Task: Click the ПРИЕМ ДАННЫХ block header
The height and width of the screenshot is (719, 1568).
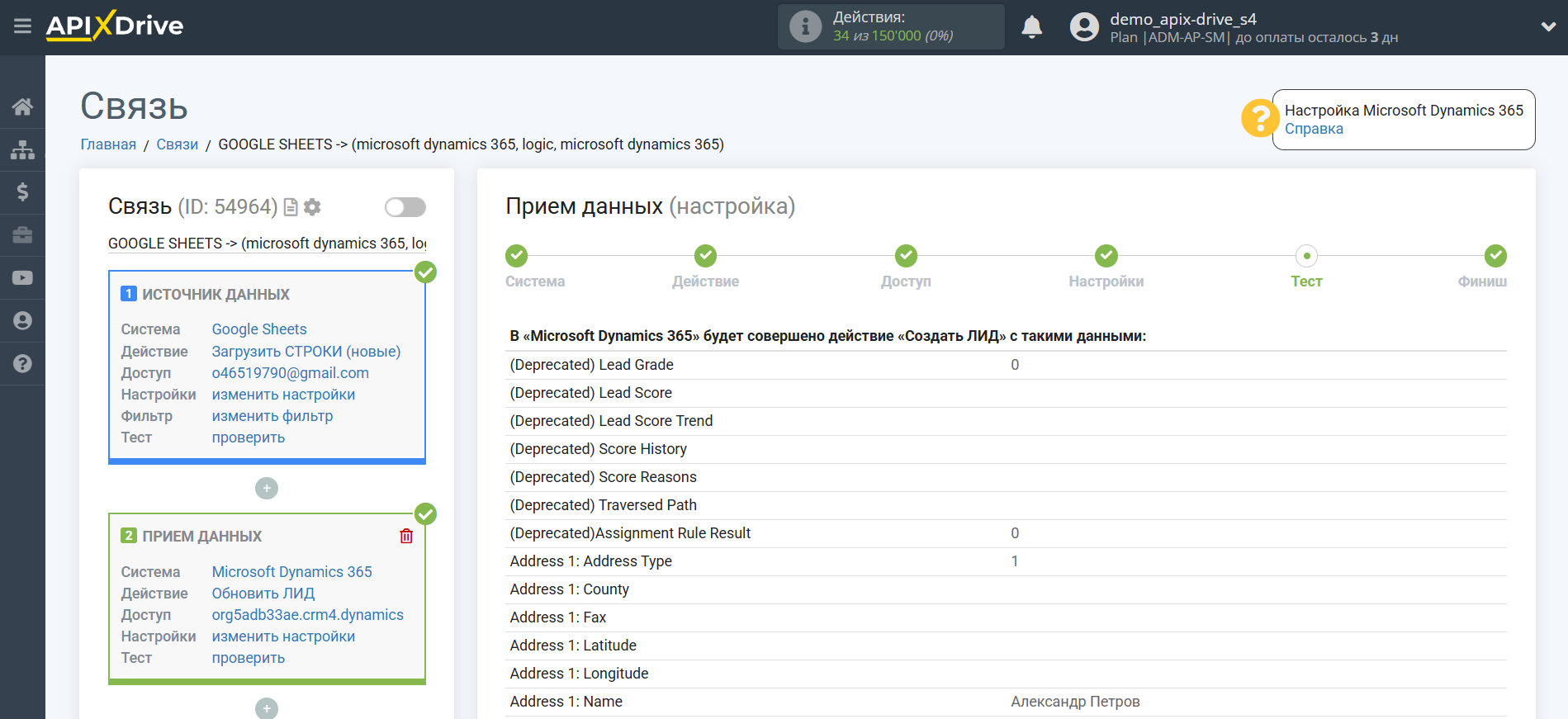Action: 201,537
